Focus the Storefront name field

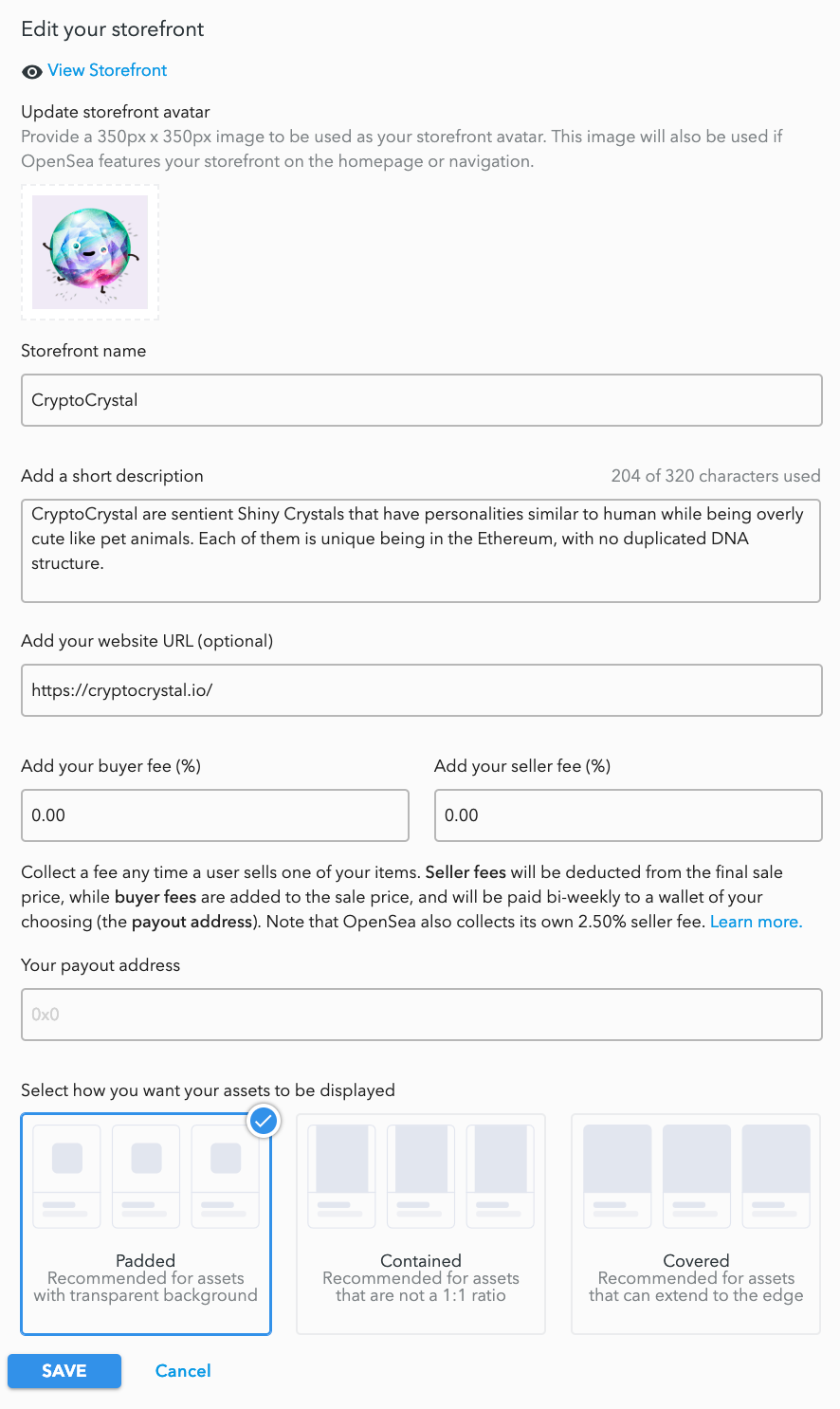422,400
